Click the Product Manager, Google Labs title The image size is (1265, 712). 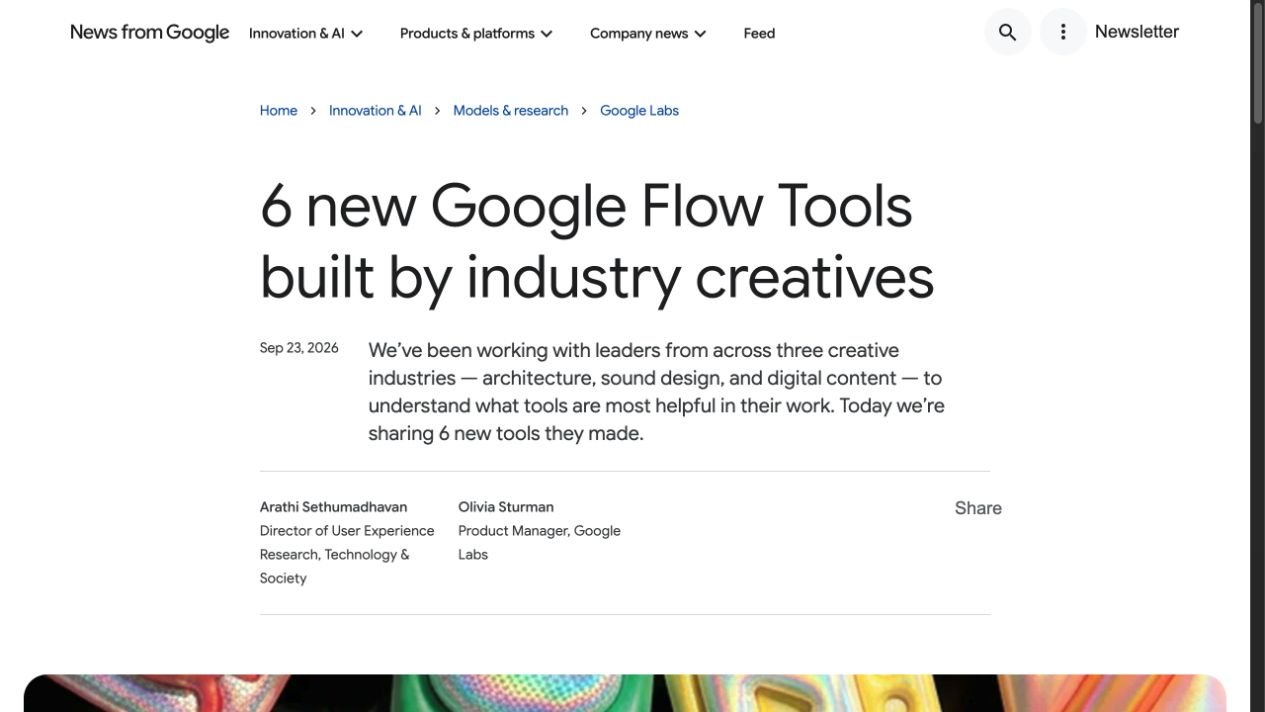539,542
